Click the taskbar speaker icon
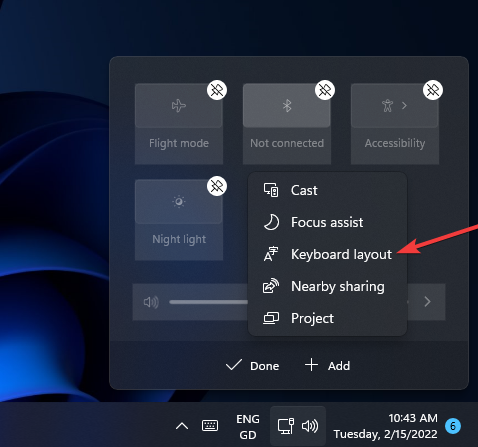 (x=310, y=426)
